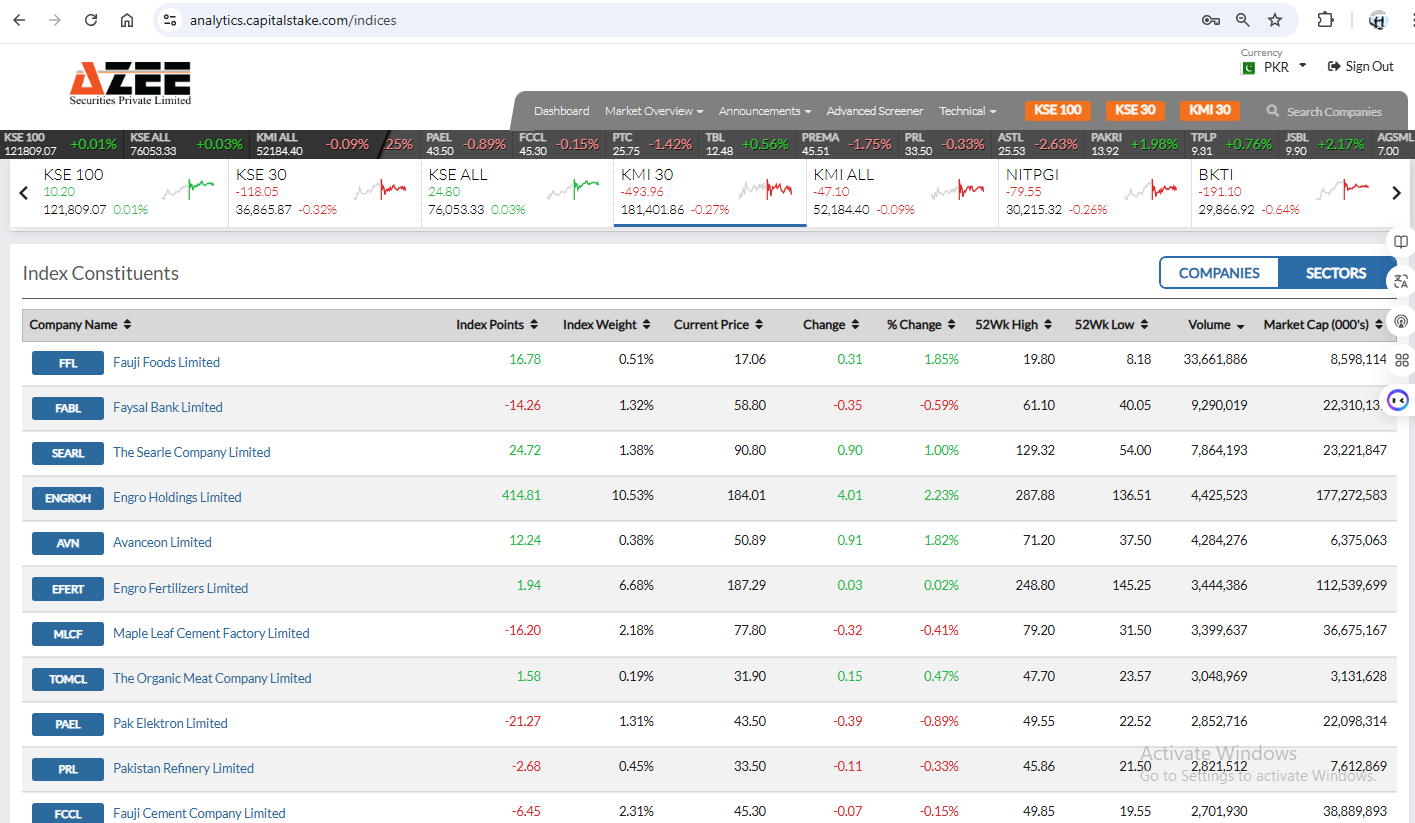Open the Dashboard menu item
Viewport: 1415px width, 823px height.
[561, 111]
